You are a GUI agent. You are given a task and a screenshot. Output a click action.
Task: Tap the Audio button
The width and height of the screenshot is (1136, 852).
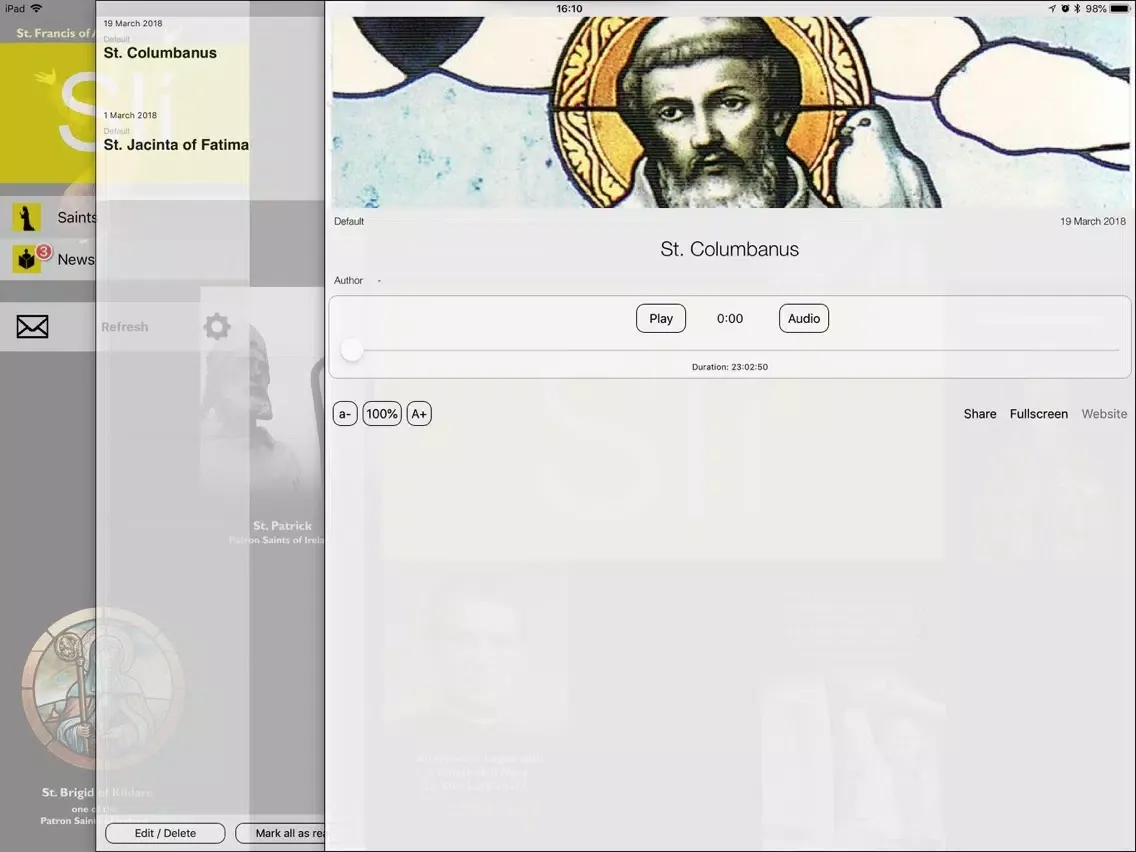(803, 319)
